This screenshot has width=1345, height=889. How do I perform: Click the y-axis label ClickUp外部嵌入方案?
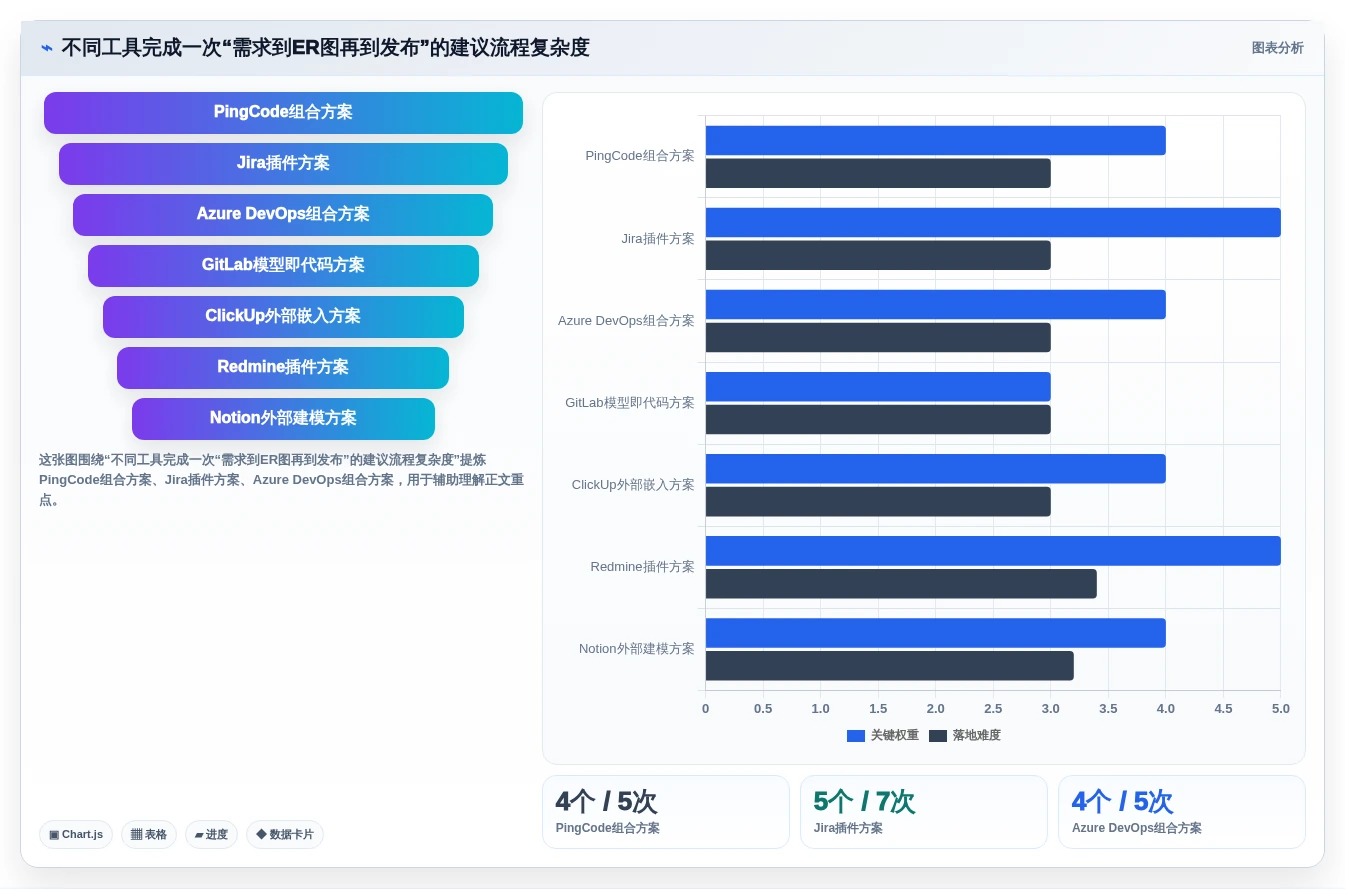point(633,484)
